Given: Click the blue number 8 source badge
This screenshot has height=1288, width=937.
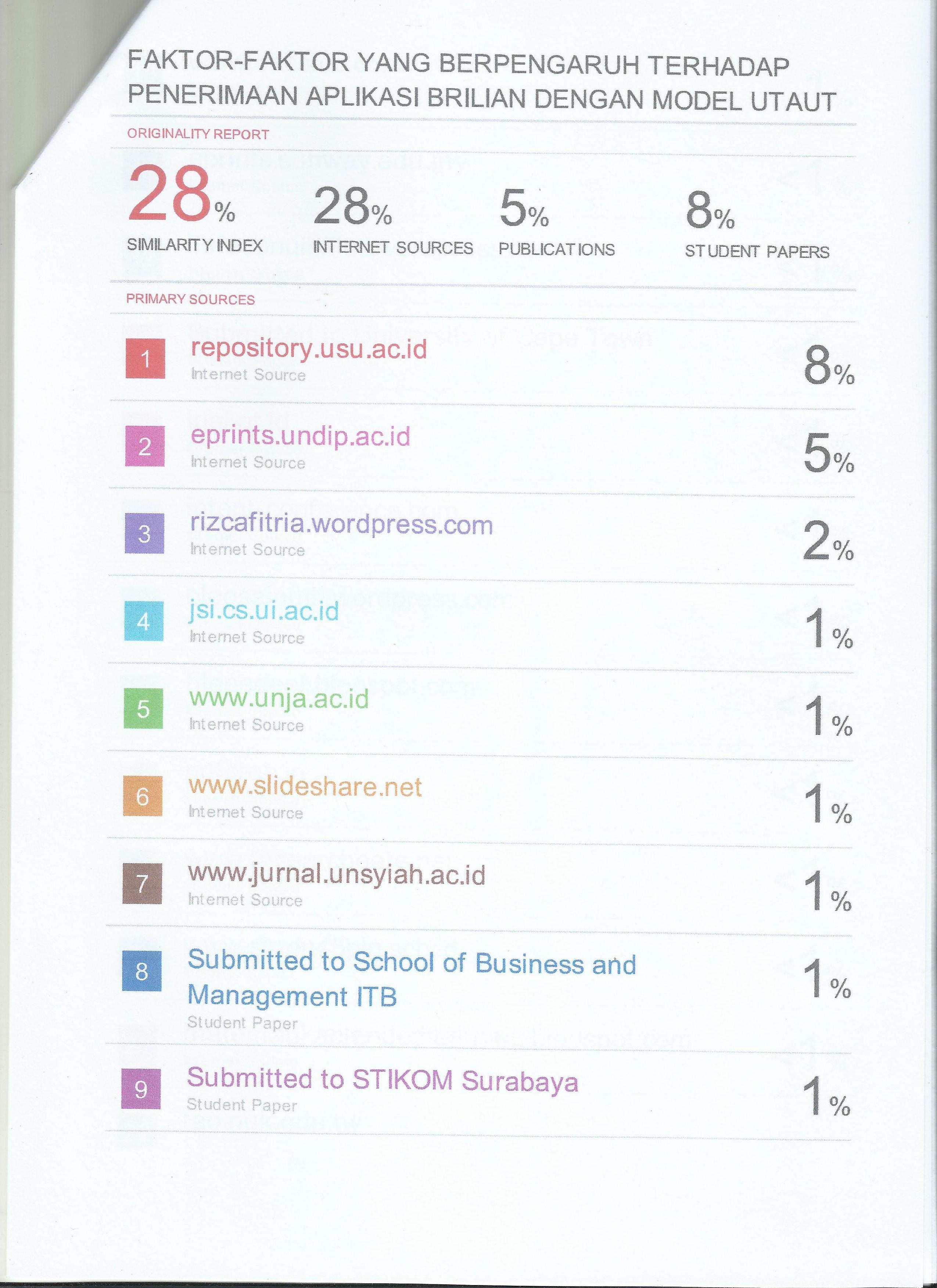Looking at the screenshot, I should [141, 971].
